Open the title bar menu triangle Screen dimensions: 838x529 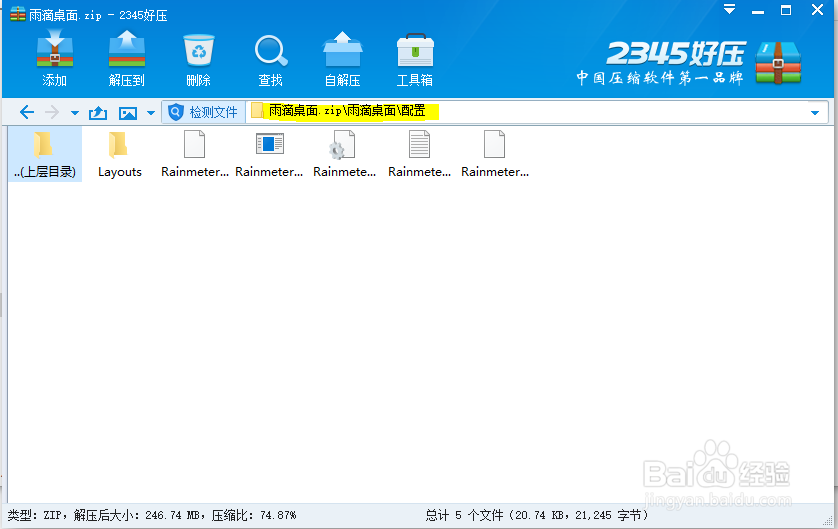pos(730,9)
